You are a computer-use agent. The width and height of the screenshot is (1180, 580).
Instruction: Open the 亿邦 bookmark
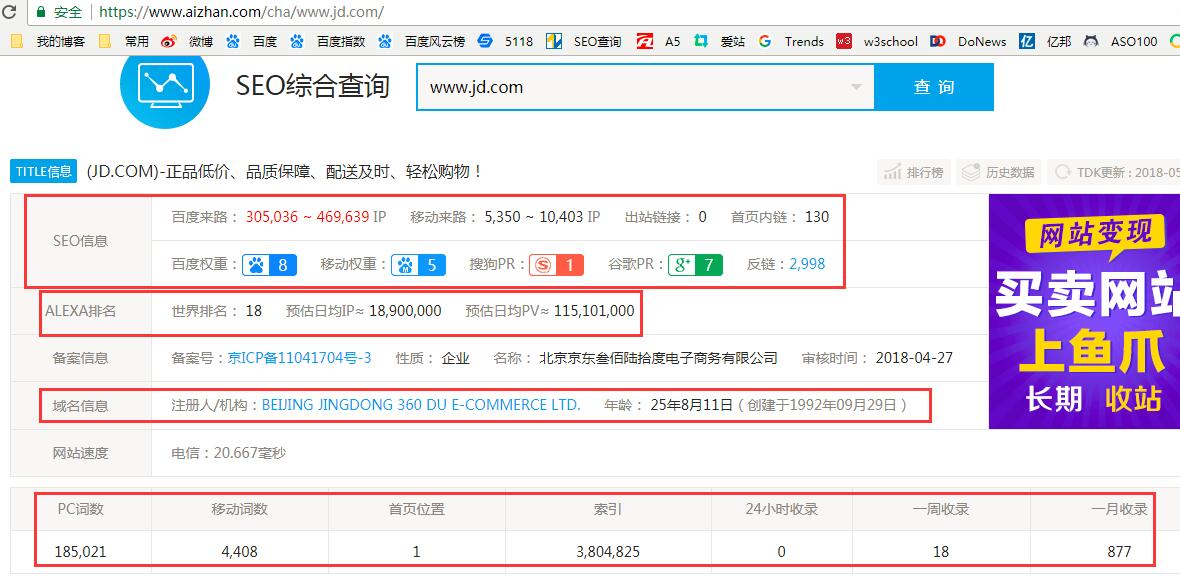[1045, 41]
